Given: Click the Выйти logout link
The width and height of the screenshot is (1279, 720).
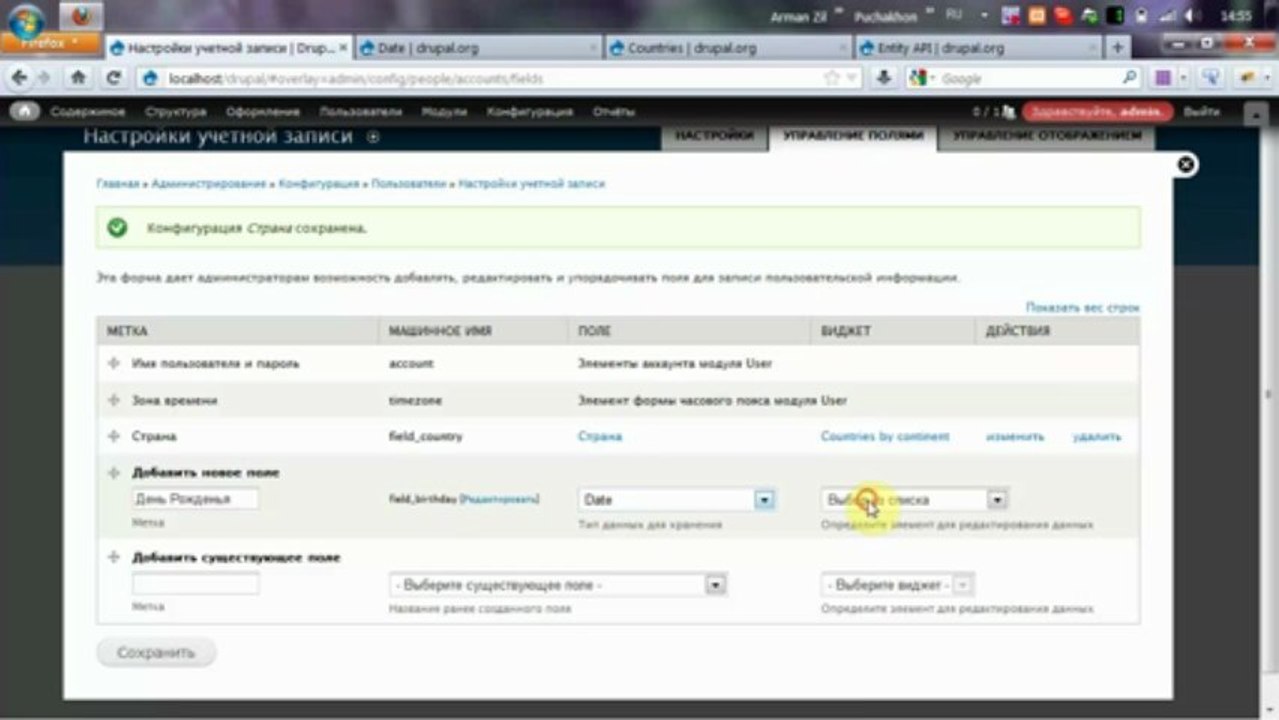Looking at the screenshot, I should [1201, 112].
